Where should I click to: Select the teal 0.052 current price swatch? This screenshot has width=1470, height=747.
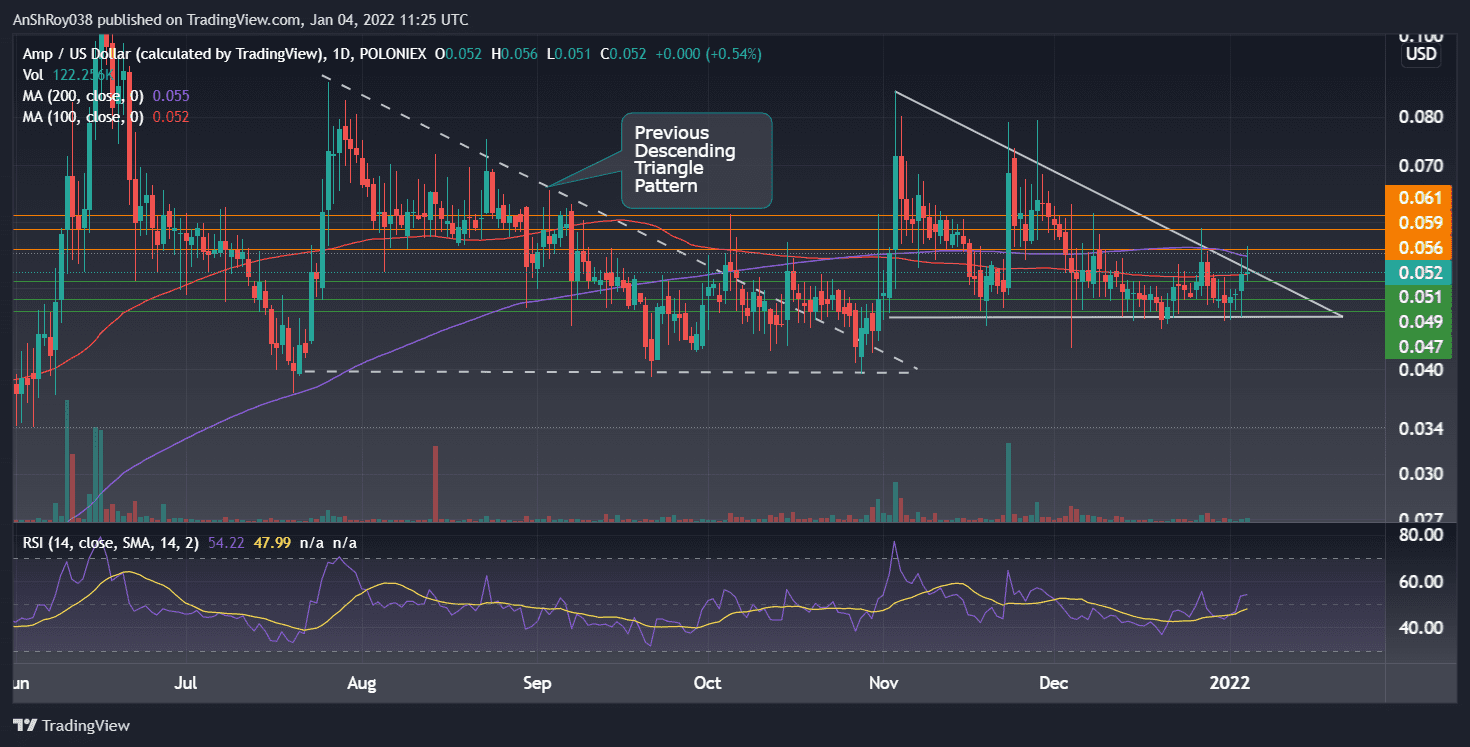[1420, 272]
